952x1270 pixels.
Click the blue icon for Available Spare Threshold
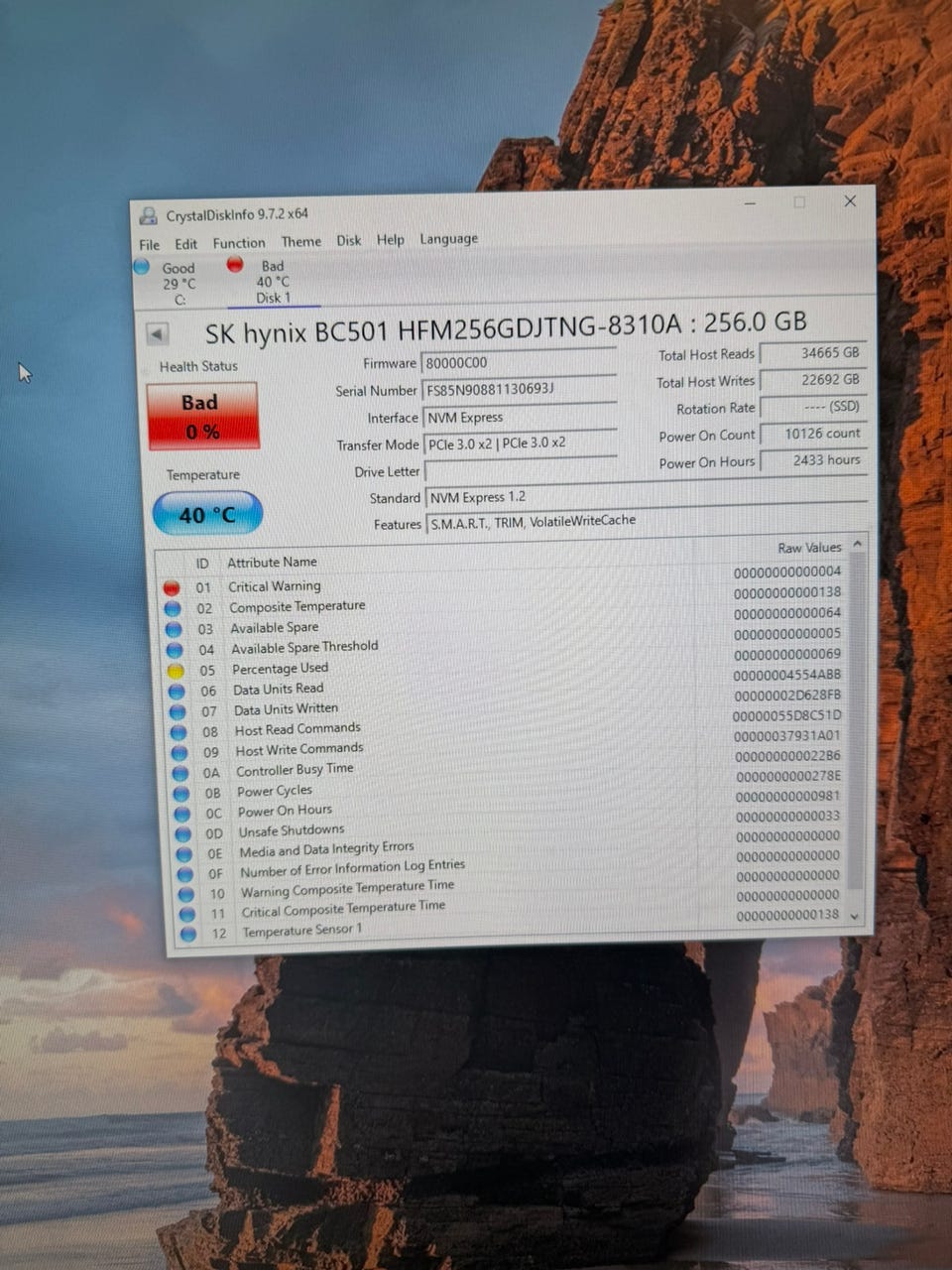coord(175,650)
